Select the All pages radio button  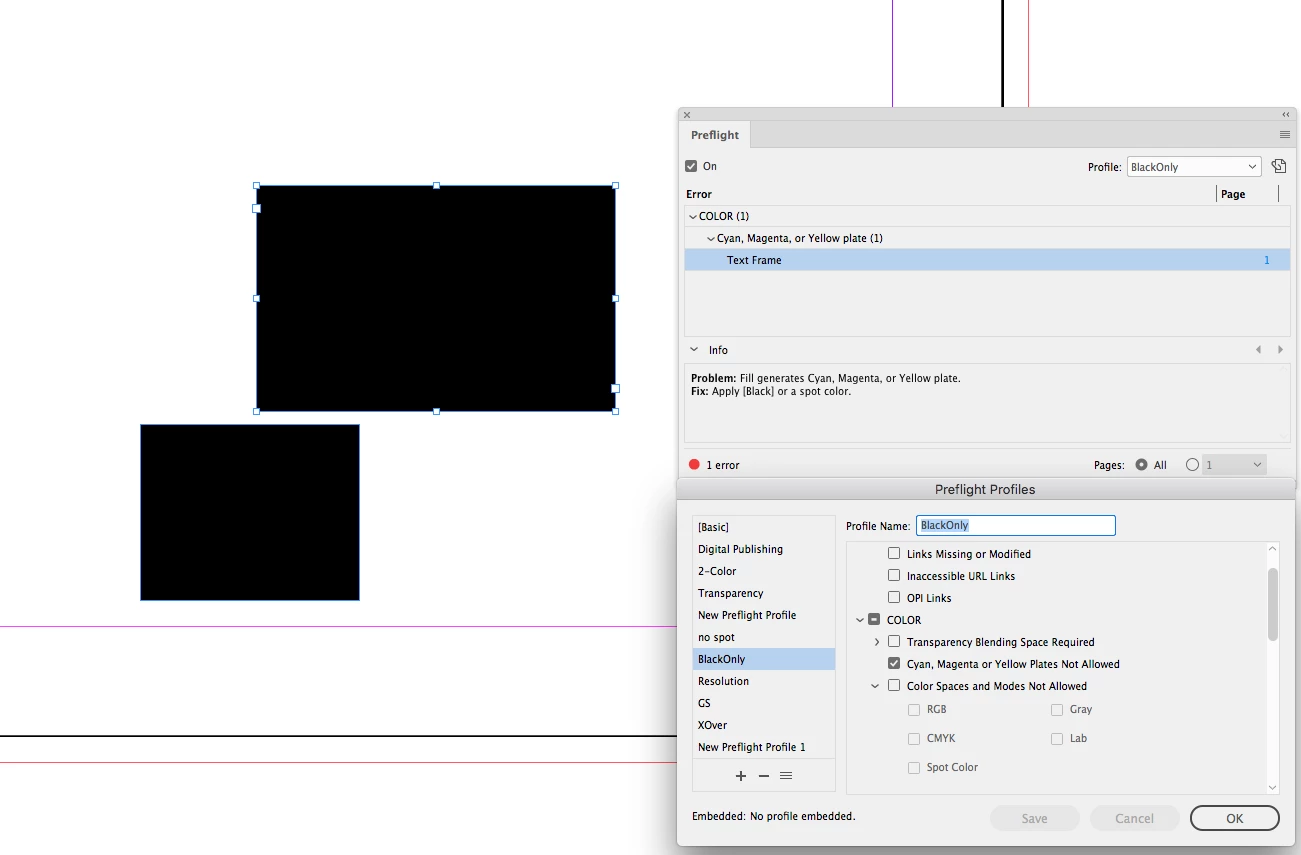(1141, 465)
